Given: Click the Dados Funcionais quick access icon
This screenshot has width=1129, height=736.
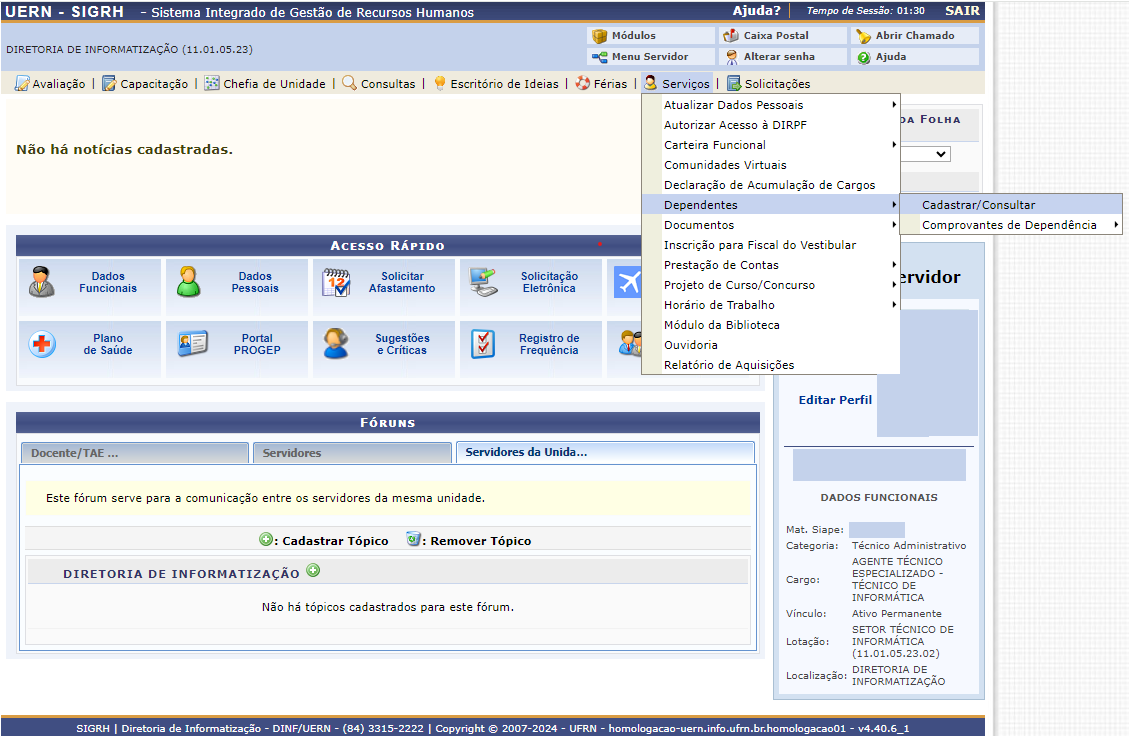Looking at the screenshot, I should tap(43, 282).
